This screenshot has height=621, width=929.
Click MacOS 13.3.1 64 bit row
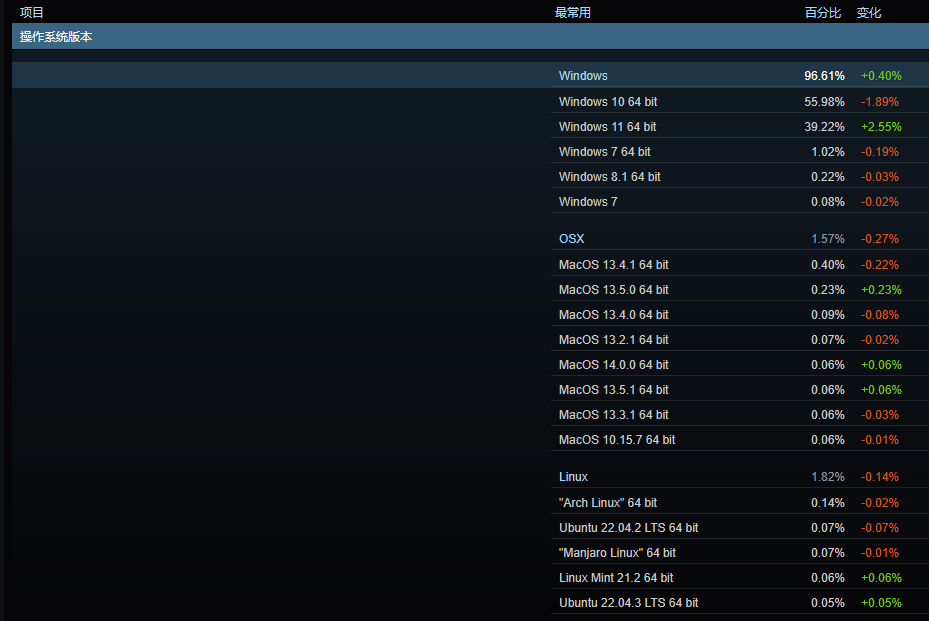[x=740, y=414]
